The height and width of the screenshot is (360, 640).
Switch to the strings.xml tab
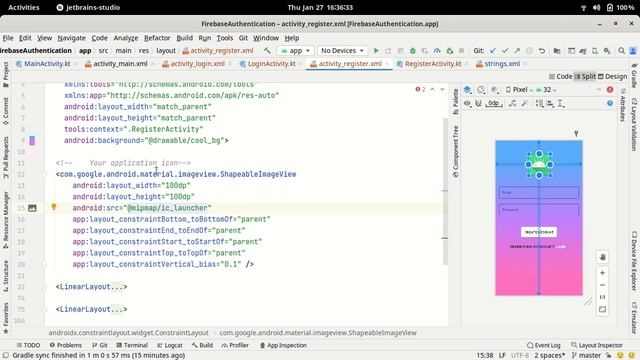coord(502,64)
